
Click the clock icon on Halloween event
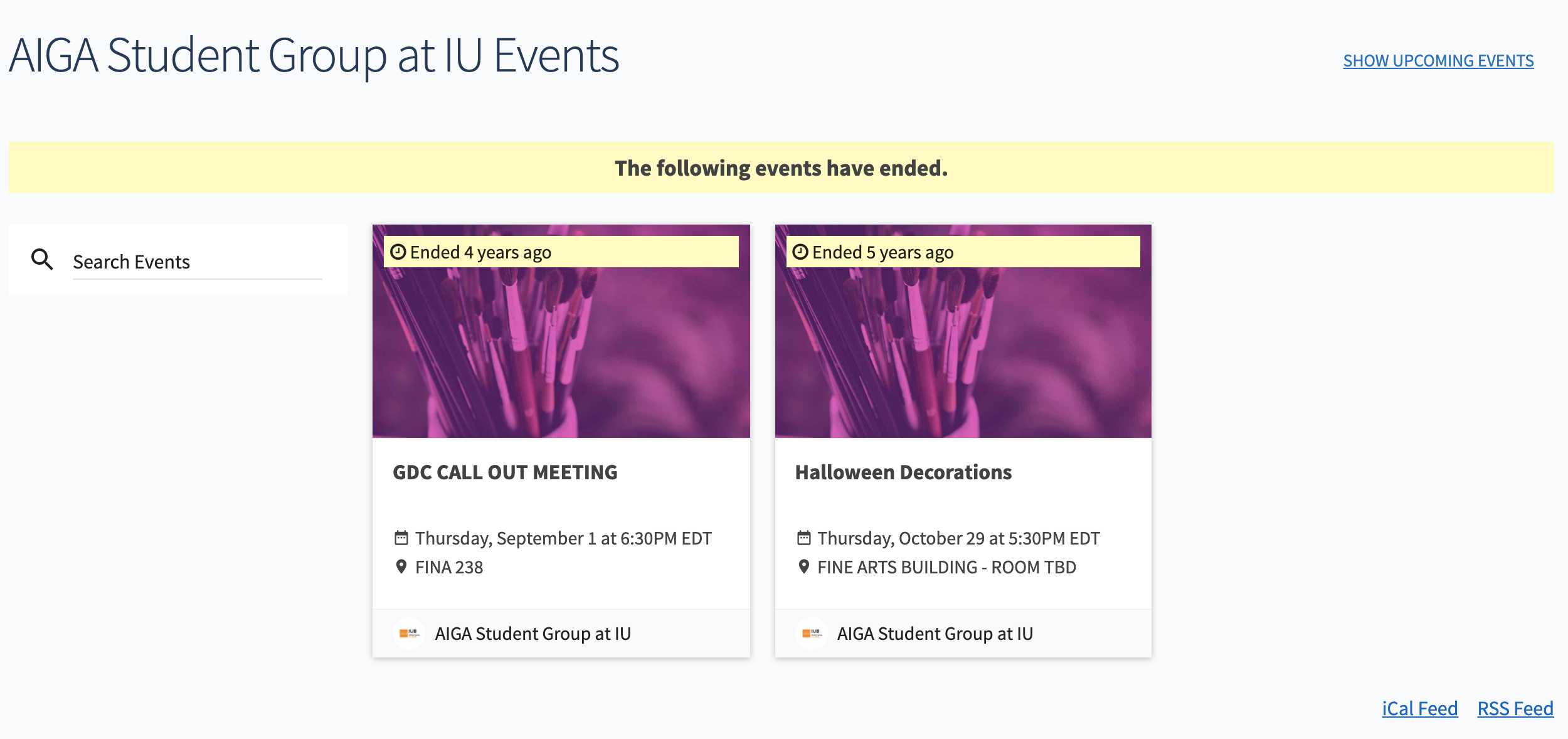click(800, 252)
